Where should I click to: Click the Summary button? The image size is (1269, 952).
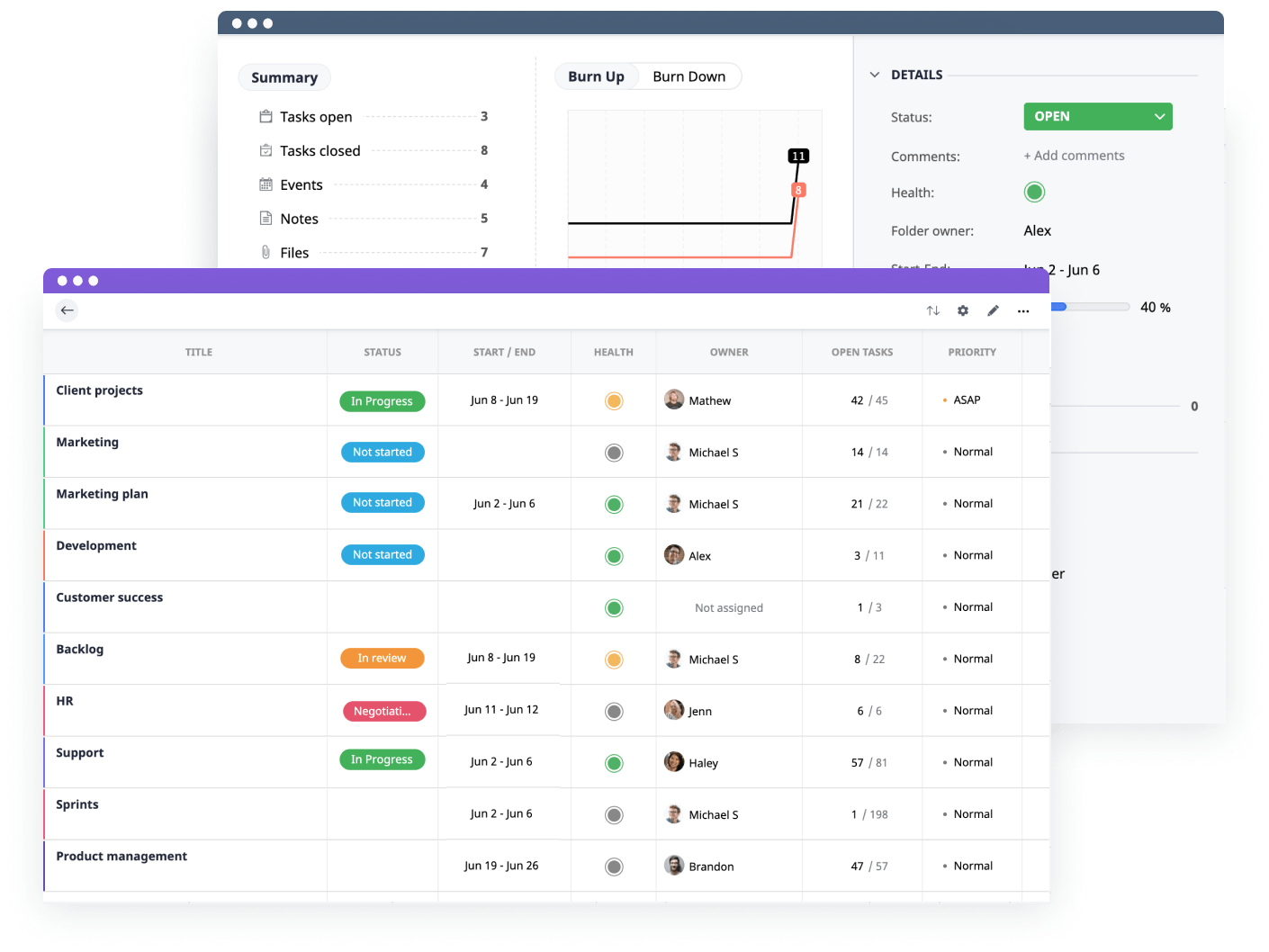point(283,77)
